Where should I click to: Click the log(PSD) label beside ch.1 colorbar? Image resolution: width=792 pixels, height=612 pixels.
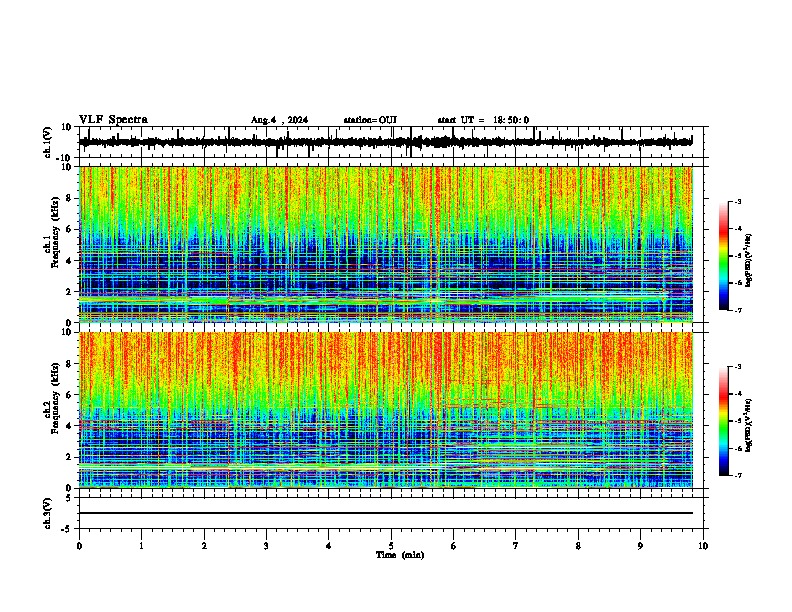click(x=749, y=261)
